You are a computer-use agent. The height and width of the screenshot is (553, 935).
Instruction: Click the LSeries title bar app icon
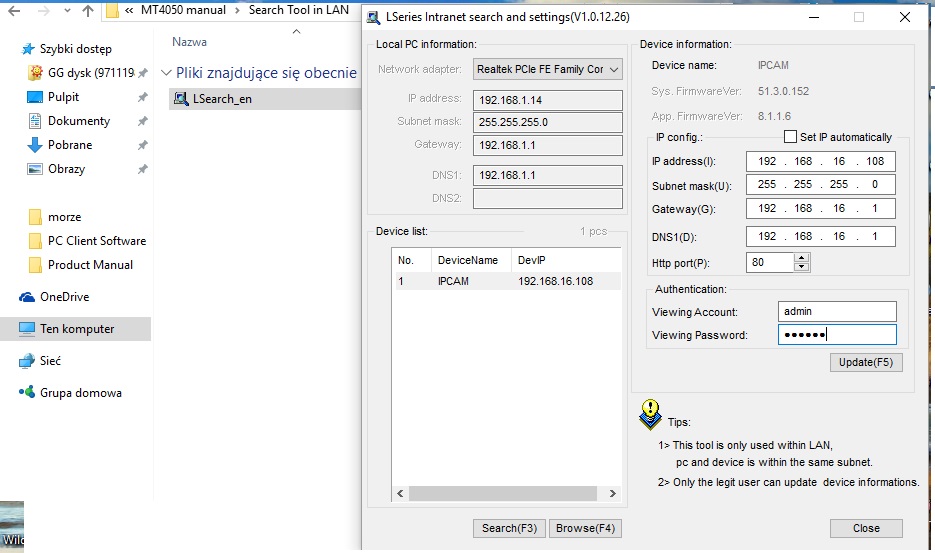(373, 17)
